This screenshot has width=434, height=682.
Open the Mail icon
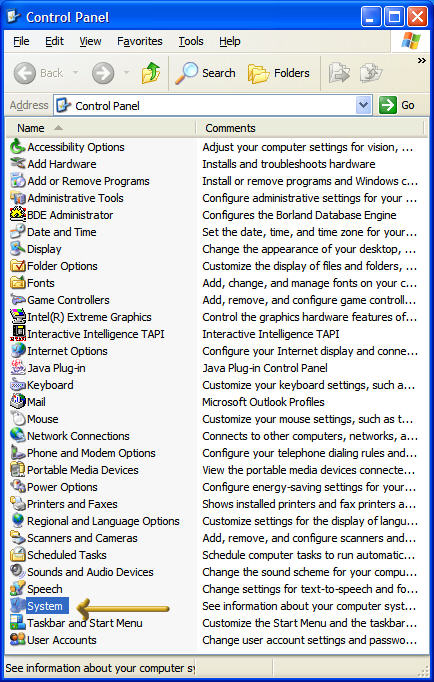[x=18, y=401]
